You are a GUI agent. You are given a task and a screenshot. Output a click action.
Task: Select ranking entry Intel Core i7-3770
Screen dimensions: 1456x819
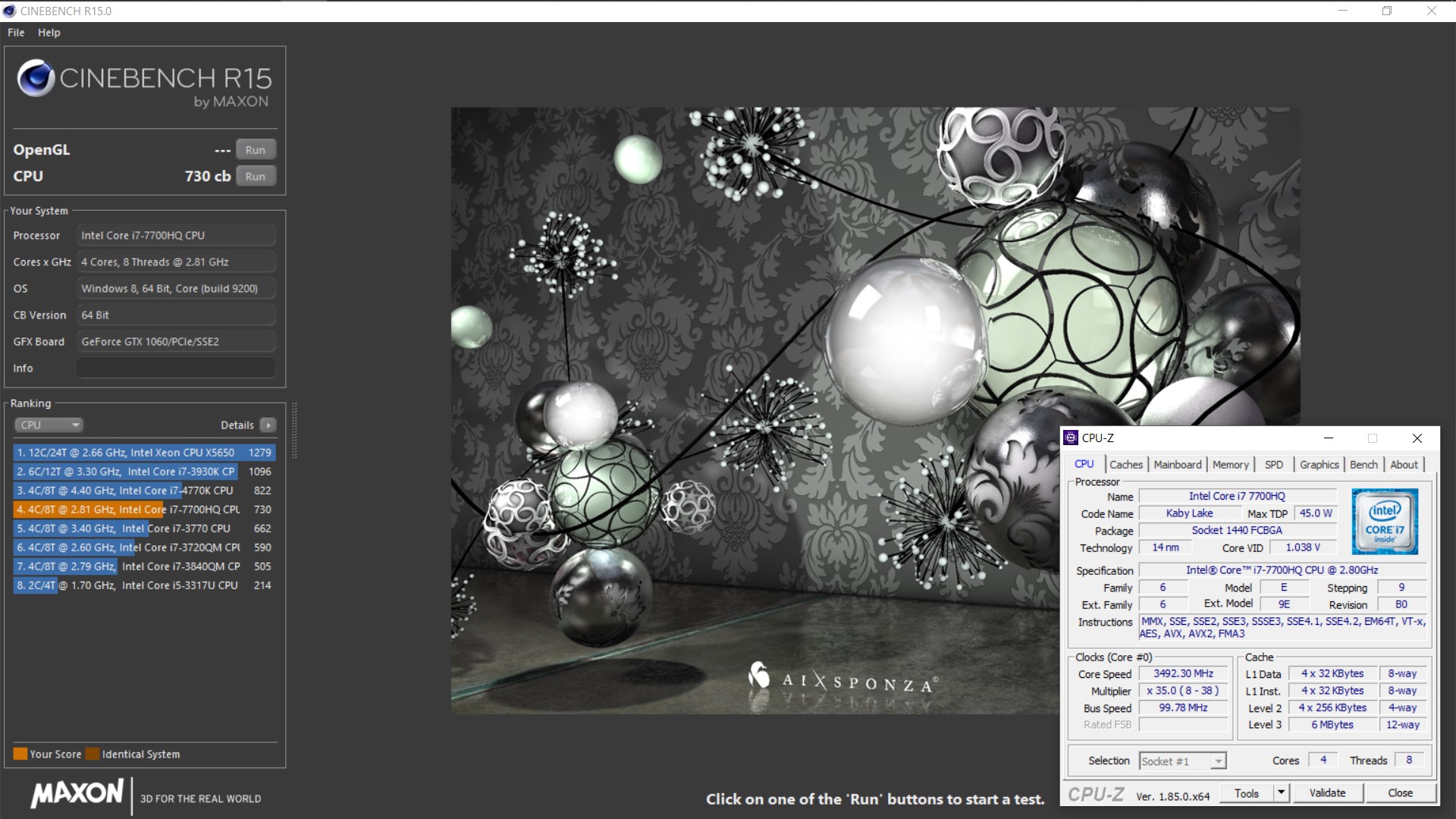(x=144, y=529)
